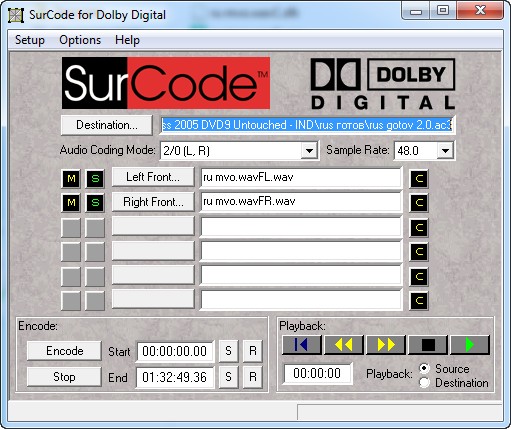Click the R button next to Start time
Screen dimensions: 511x429
click(253, 351)
